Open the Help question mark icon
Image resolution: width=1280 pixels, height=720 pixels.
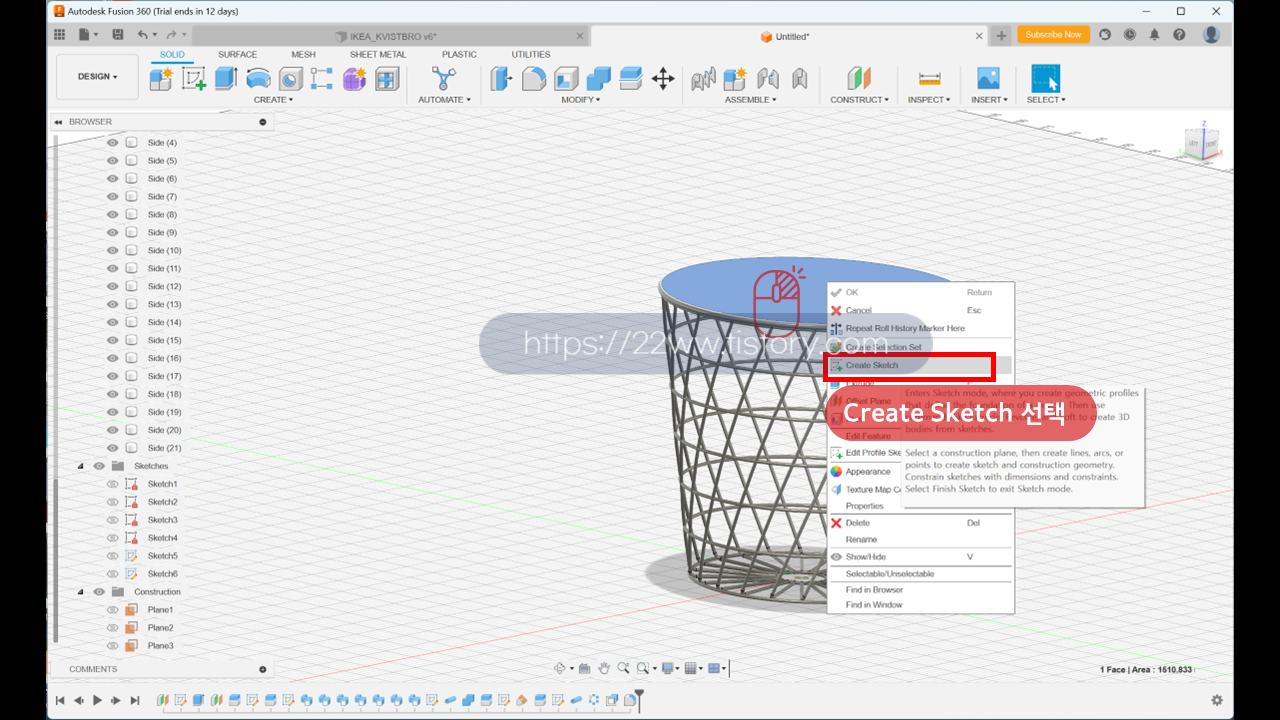(x=1179, y=35)
